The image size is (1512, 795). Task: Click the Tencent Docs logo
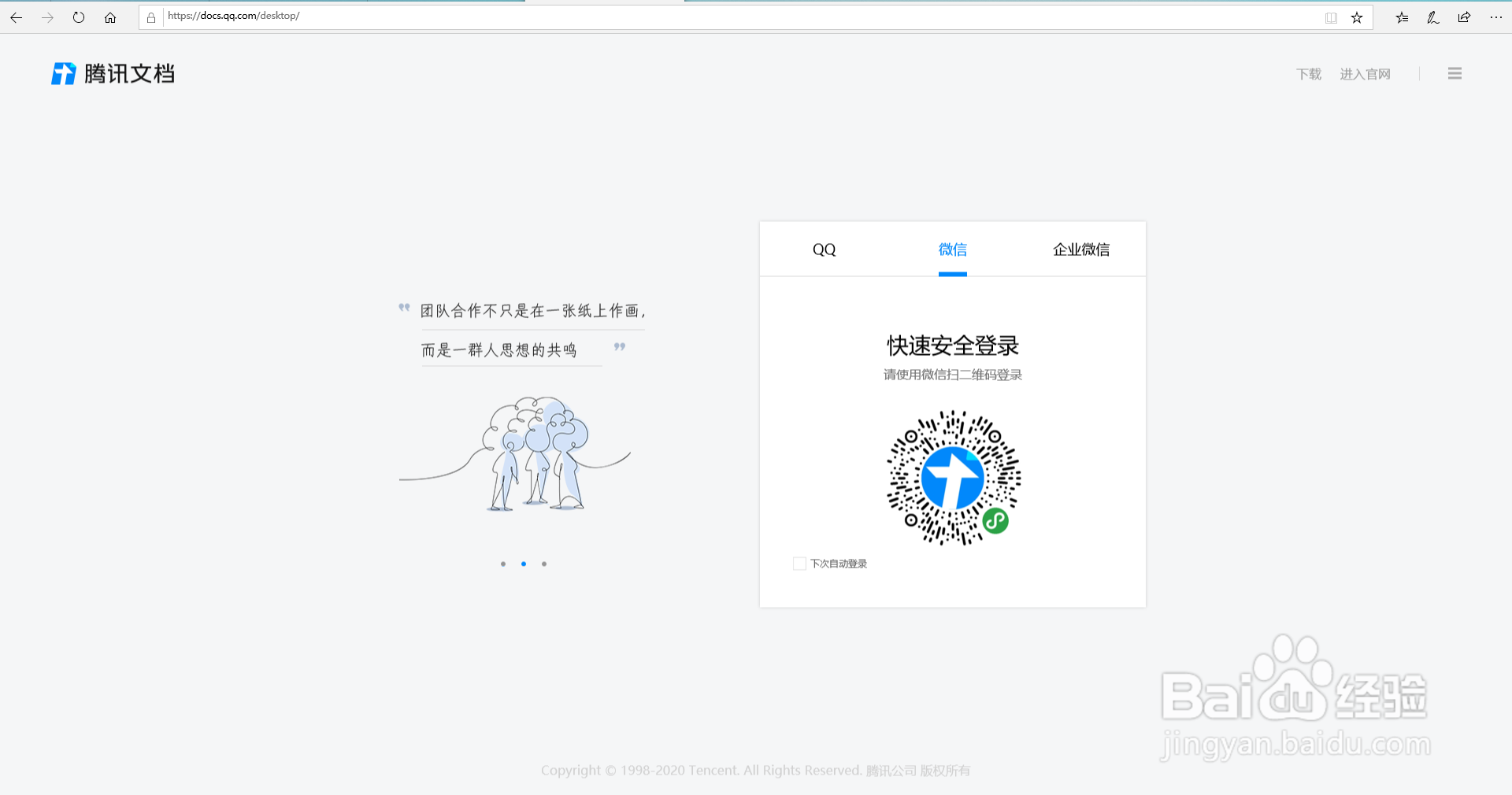[x=112, y=73]
